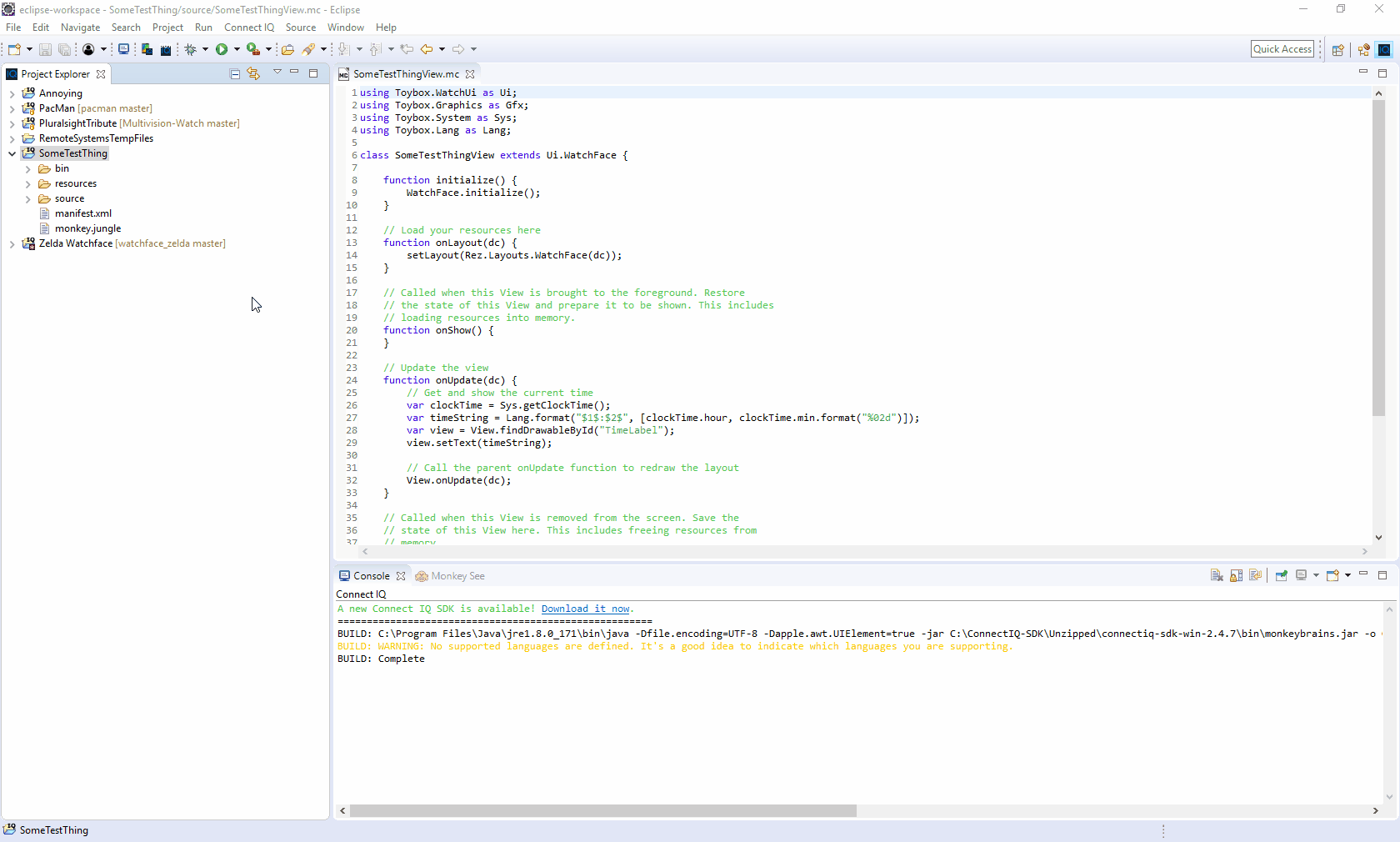This screenshot has width=1400, height=842.
Task: Click the Search flashlight toolbar icon
Action: [308, 49]
